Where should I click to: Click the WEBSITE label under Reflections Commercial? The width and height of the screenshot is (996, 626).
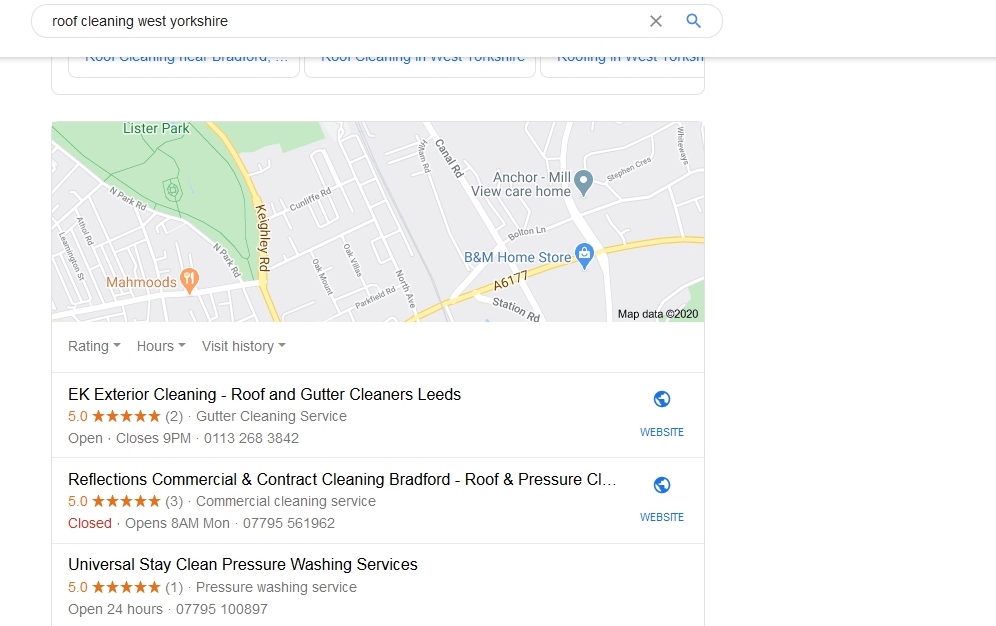[x=662, y=517]
